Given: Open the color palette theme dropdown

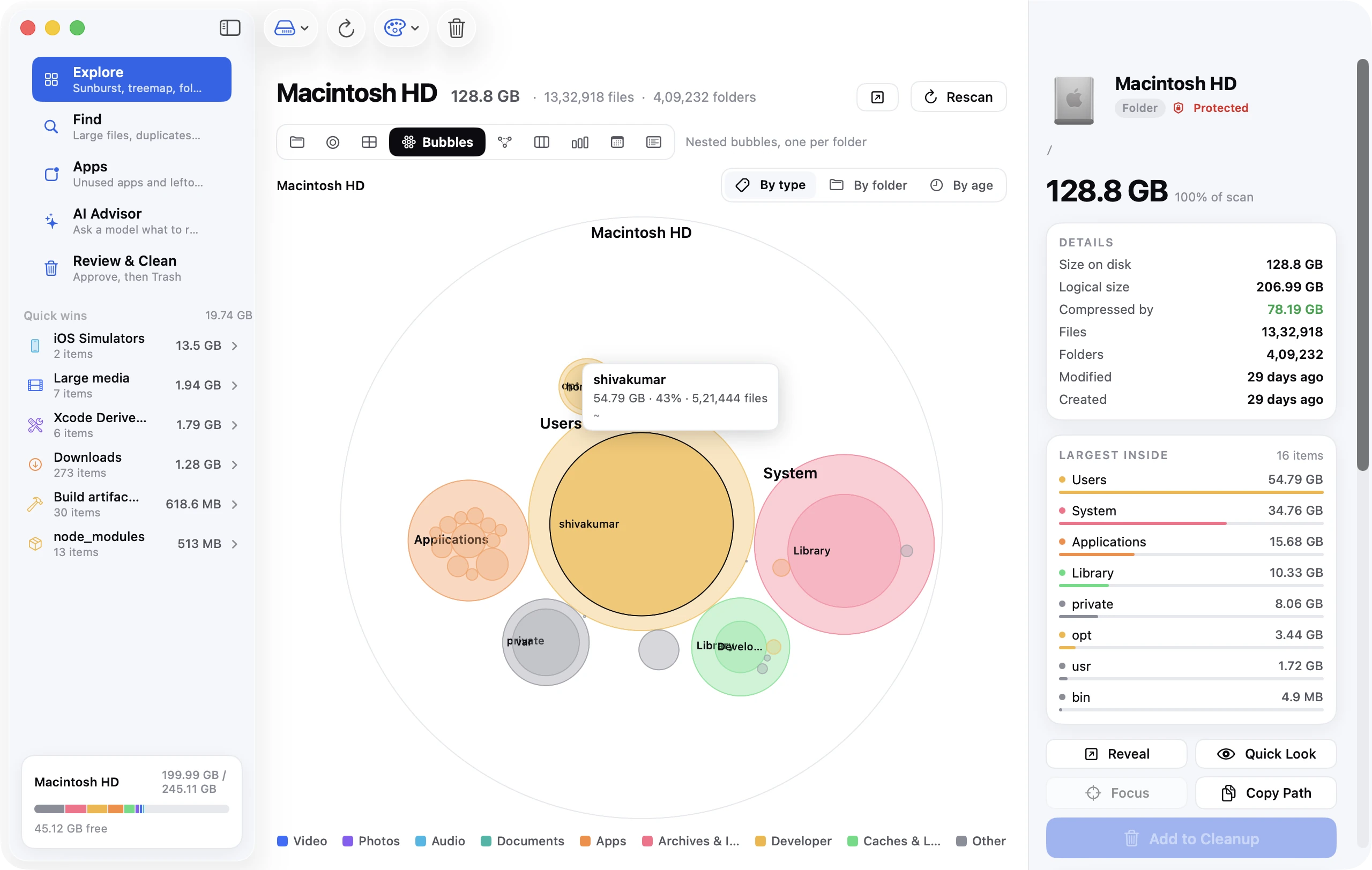Looking at the screenshot, I should click(401, 28).
